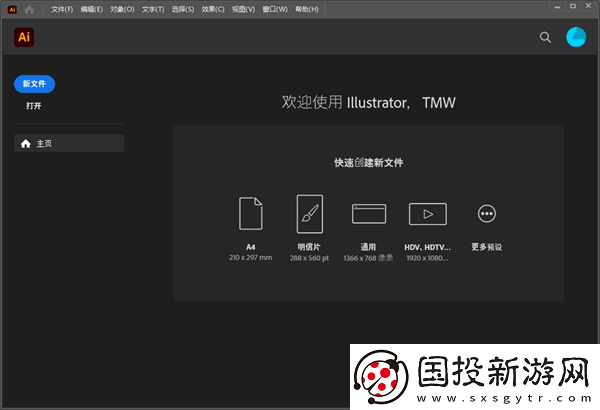Choose the 通用 1366 x 768 preset

pos(368,213)
